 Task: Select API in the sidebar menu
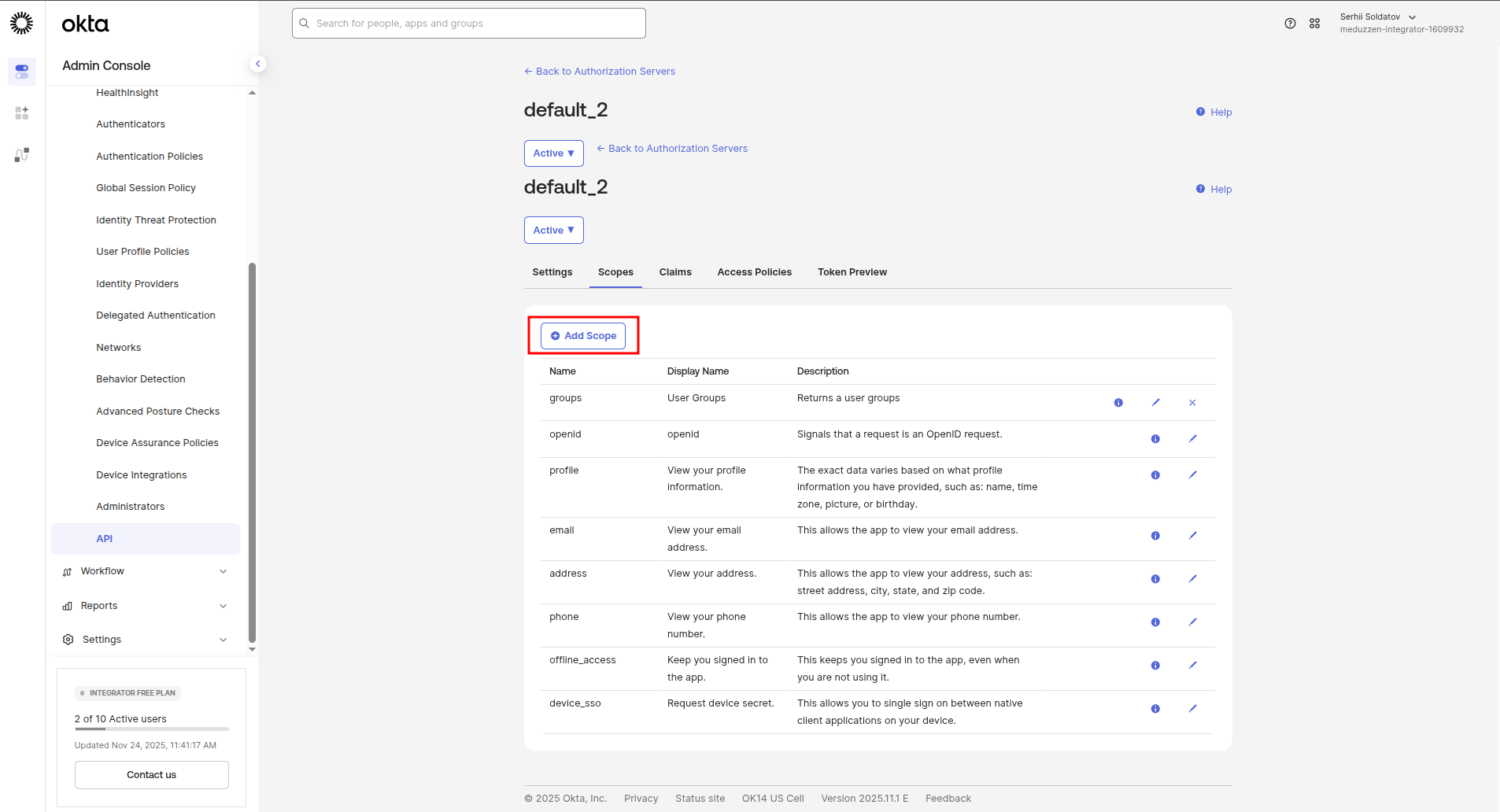pyautogui.click(x=146, y=539)
